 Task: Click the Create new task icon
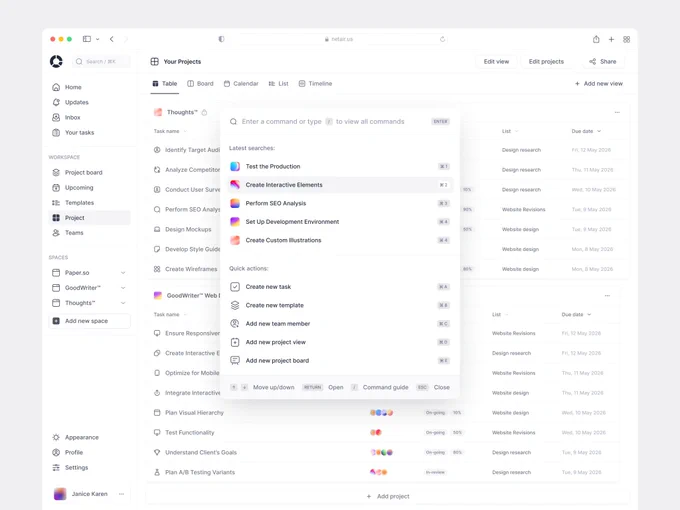235,287
